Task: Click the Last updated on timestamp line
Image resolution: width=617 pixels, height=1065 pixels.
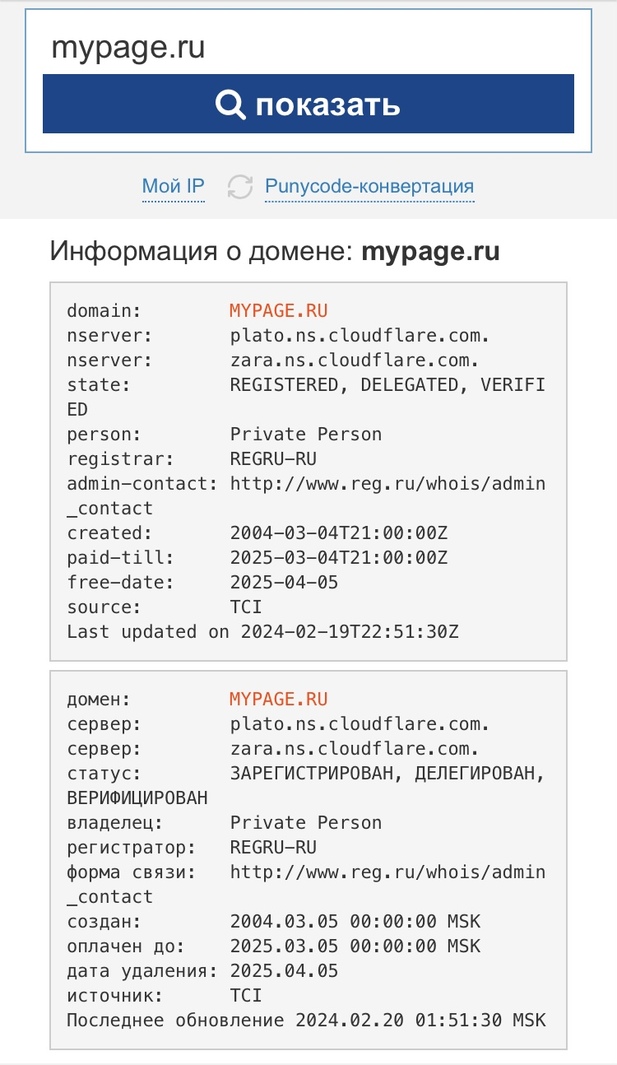Action: pyautogui.click(x=262, y=632)
